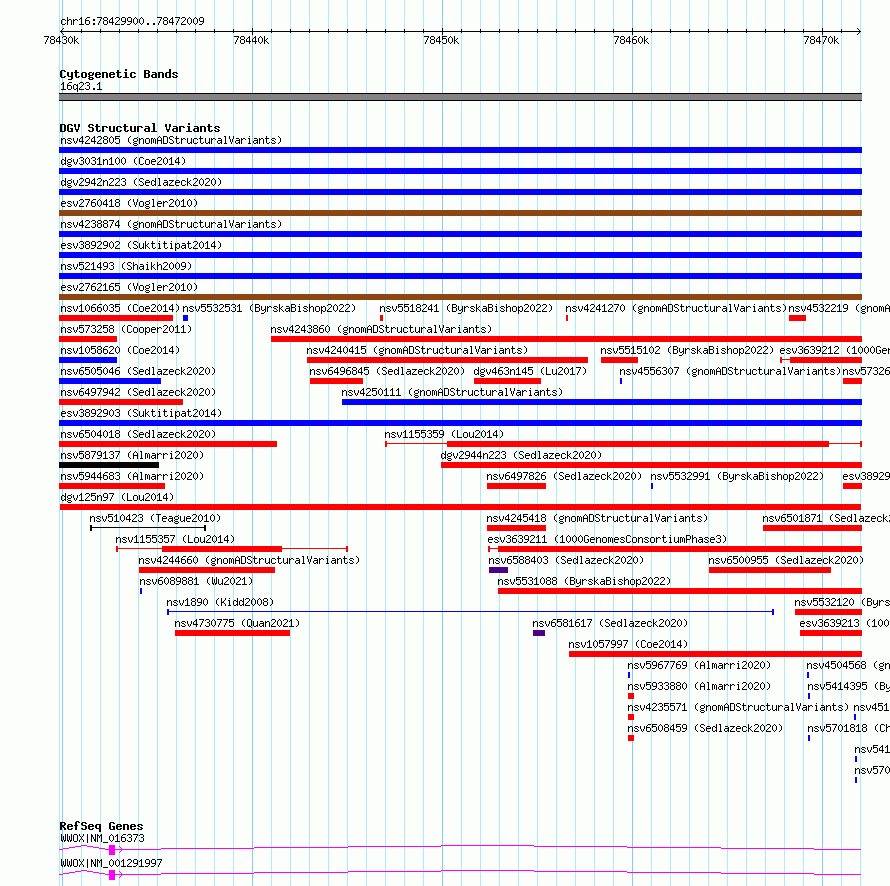Image resolution: width=890 pixels, height=886 pixels.
Task: Open nsv4240415 gnomAD variant label
Action: tap(417, 350)
